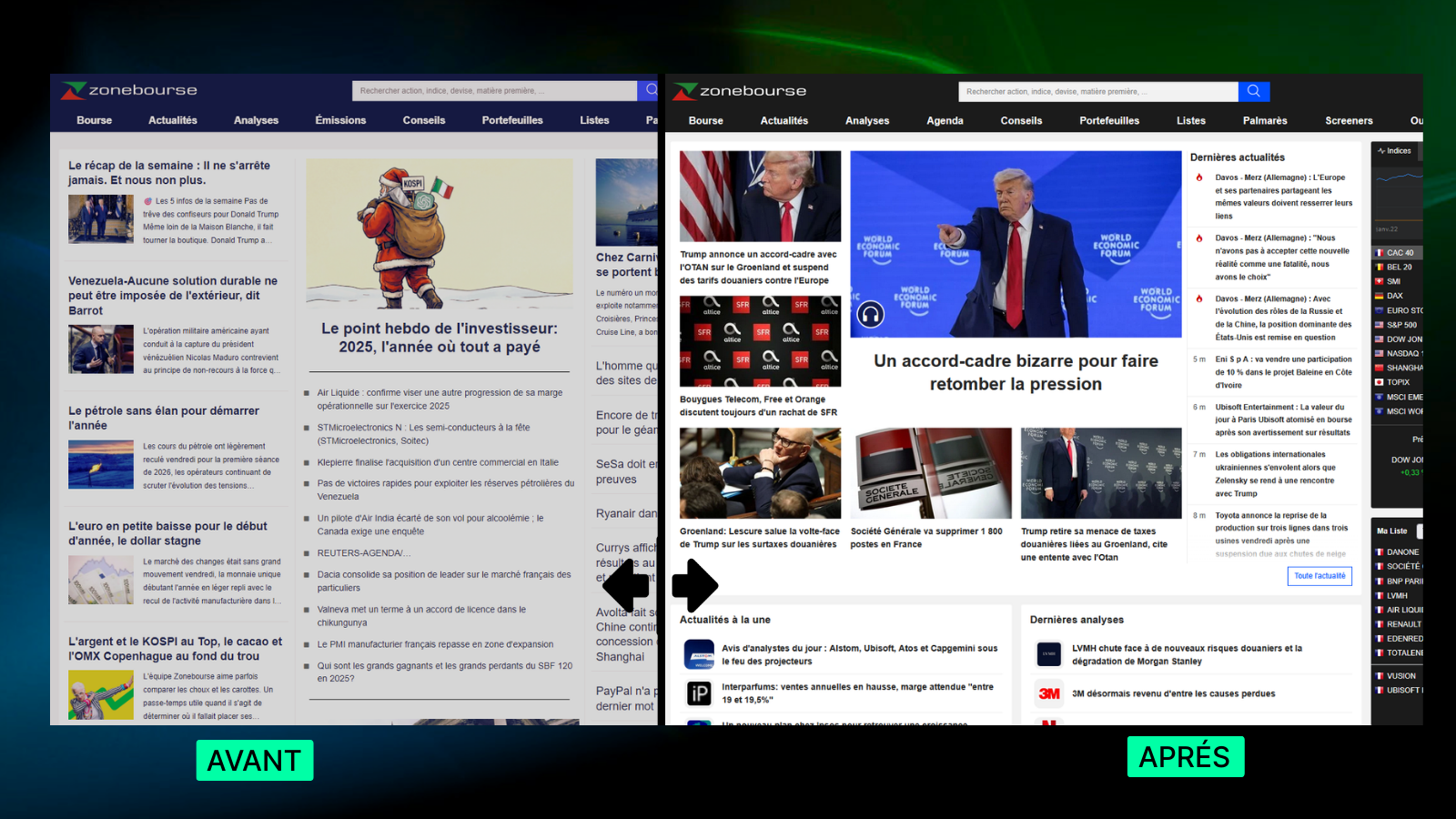Screen dimensions: 1456x819
Task: Click the Santa Claus KOSPI illustration
Action: tap(440, 233)
